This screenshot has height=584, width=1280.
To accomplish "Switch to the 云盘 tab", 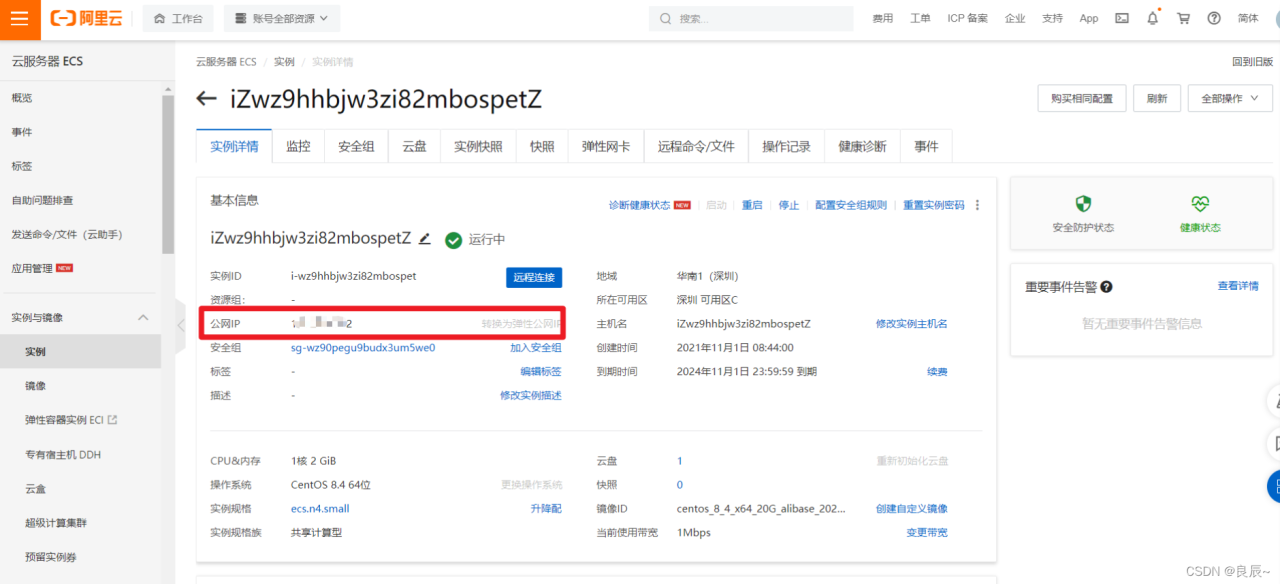I will 414,146.
